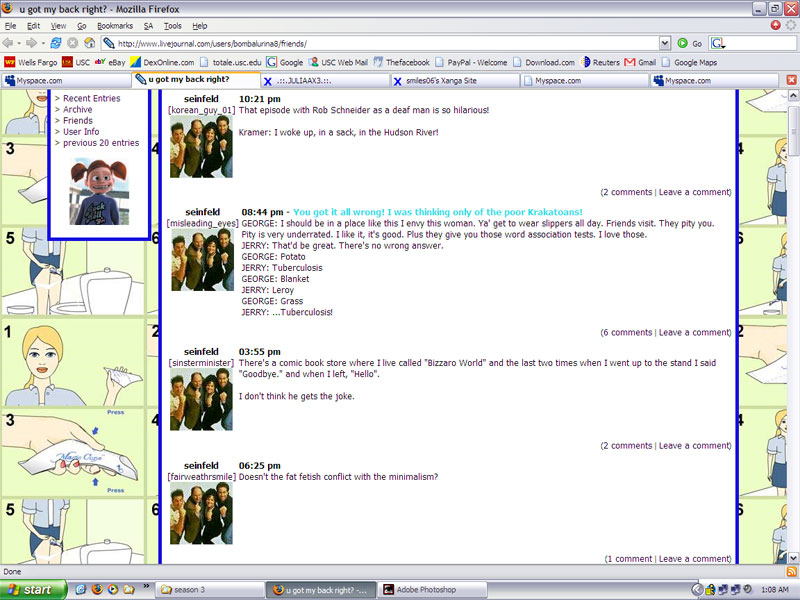Open the Reuters bookmark

point(600,62)
